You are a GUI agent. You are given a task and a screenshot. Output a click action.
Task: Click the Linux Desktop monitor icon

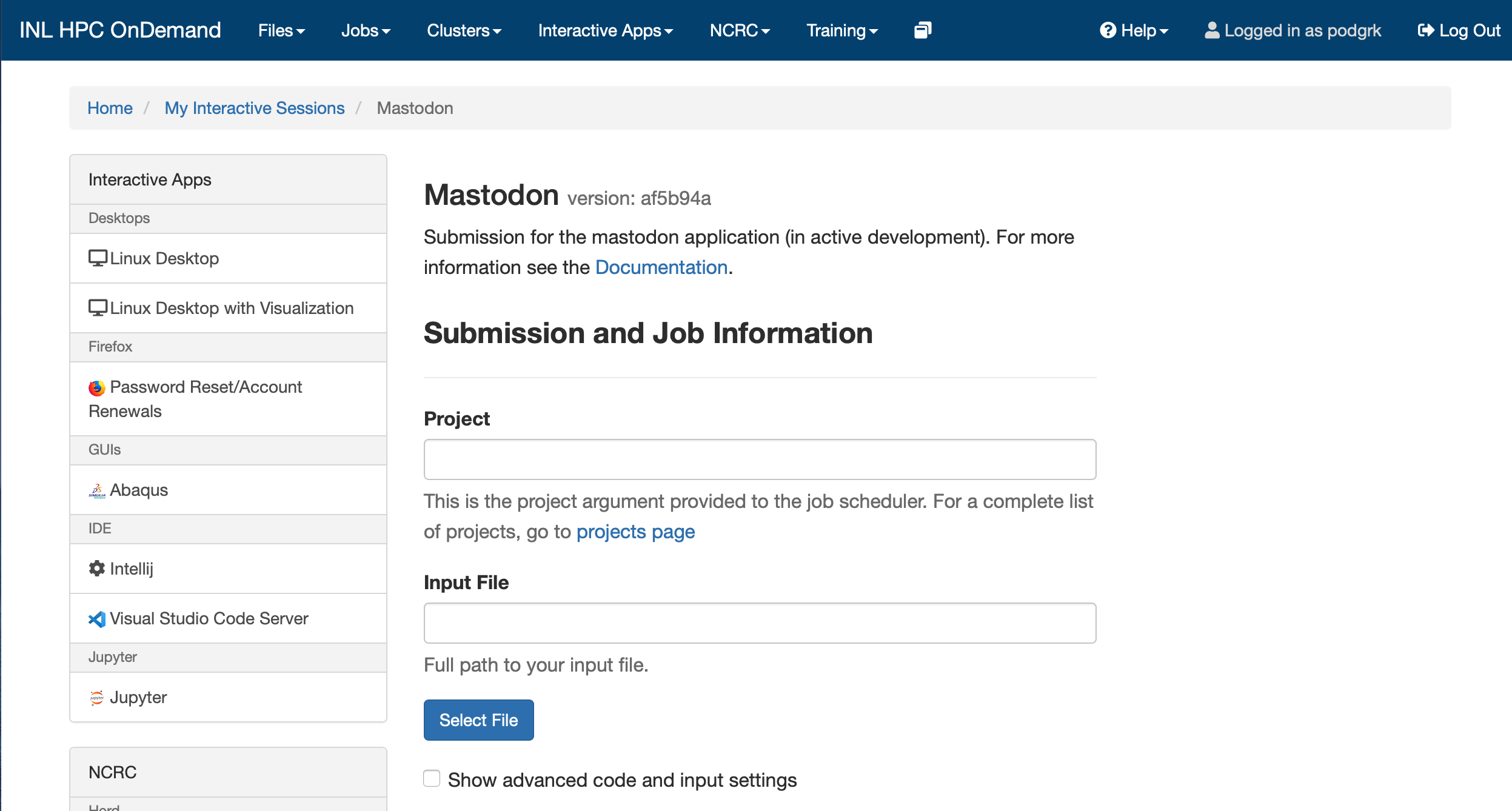(x=98, y=258)
